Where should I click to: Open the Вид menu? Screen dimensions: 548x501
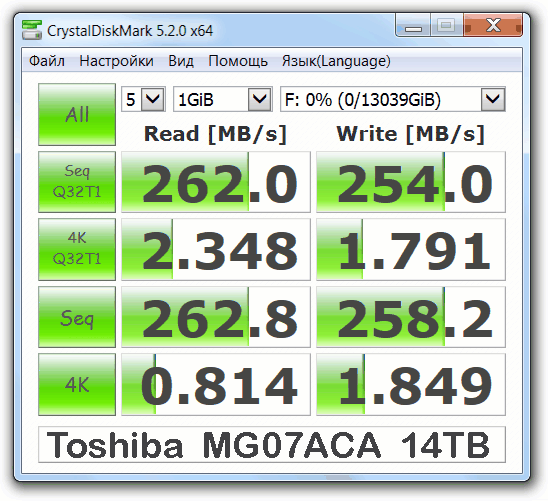pyautogui.click(x=181, y=61)
